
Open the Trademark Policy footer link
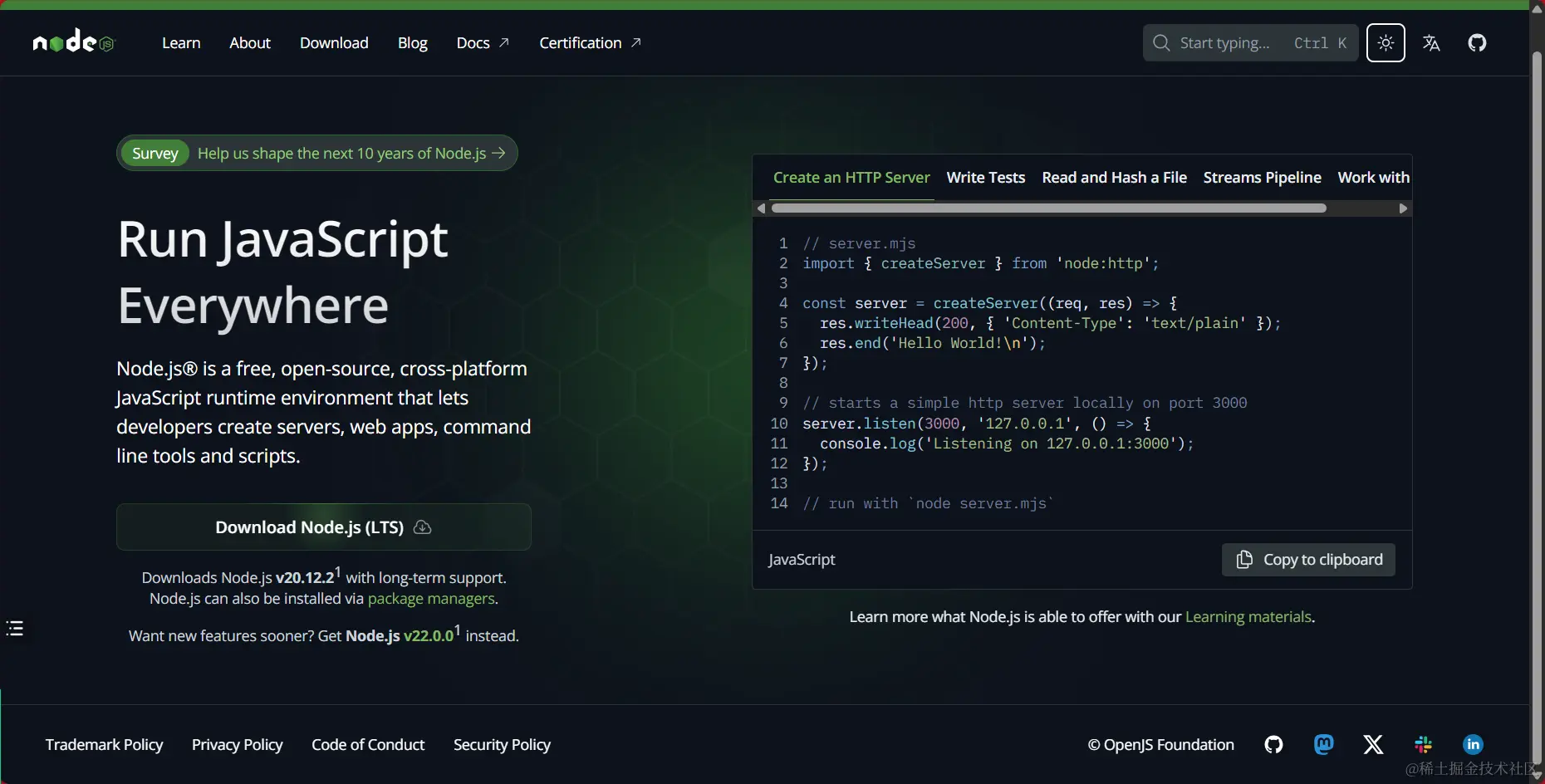(105, 745)
